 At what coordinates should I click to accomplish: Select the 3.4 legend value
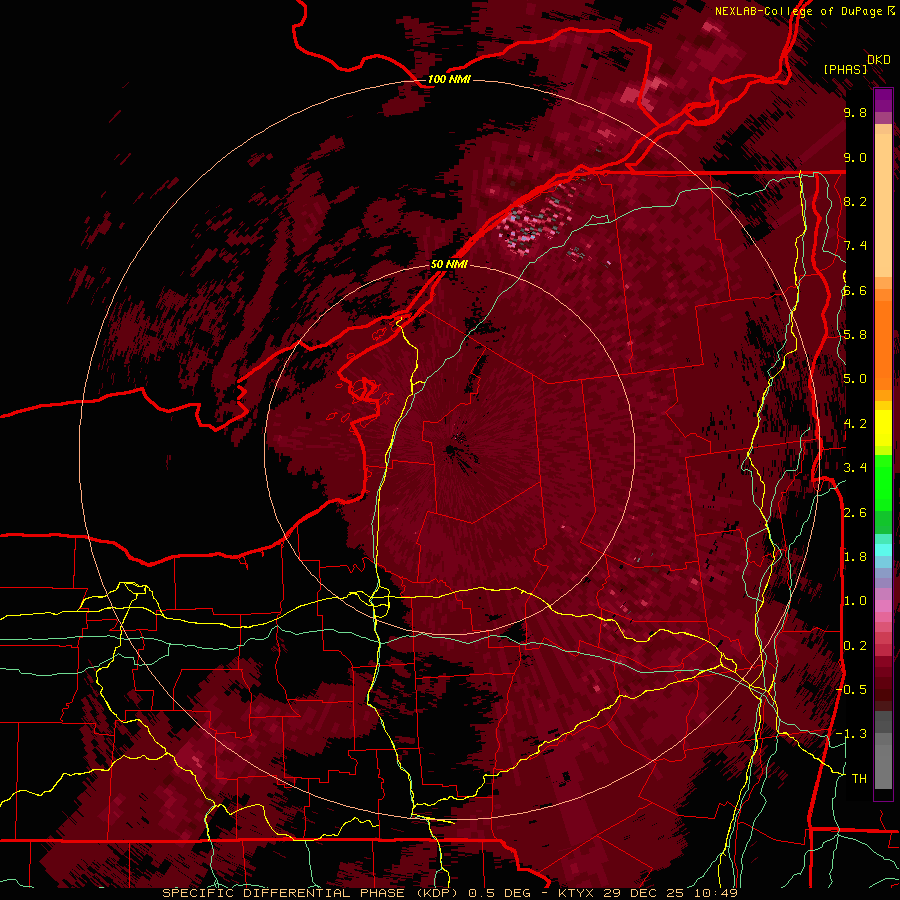[855, 468]
